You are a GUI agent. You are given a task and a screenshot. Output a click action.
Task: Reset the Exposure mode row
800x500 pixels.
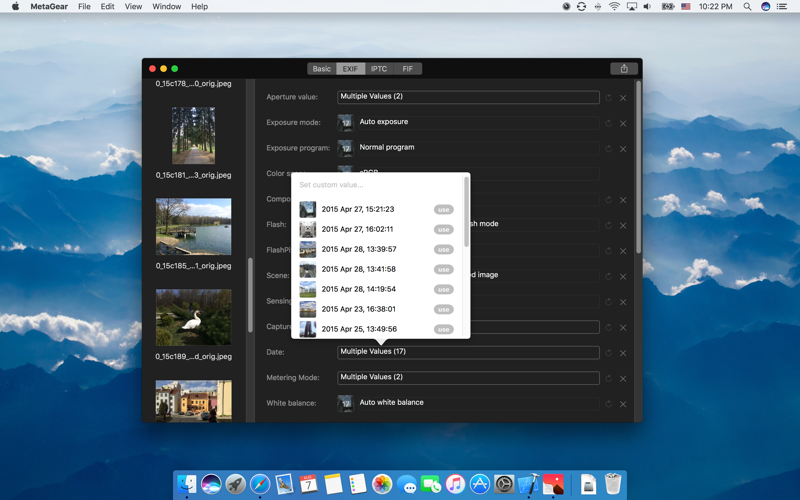click(x=609, y=123)
